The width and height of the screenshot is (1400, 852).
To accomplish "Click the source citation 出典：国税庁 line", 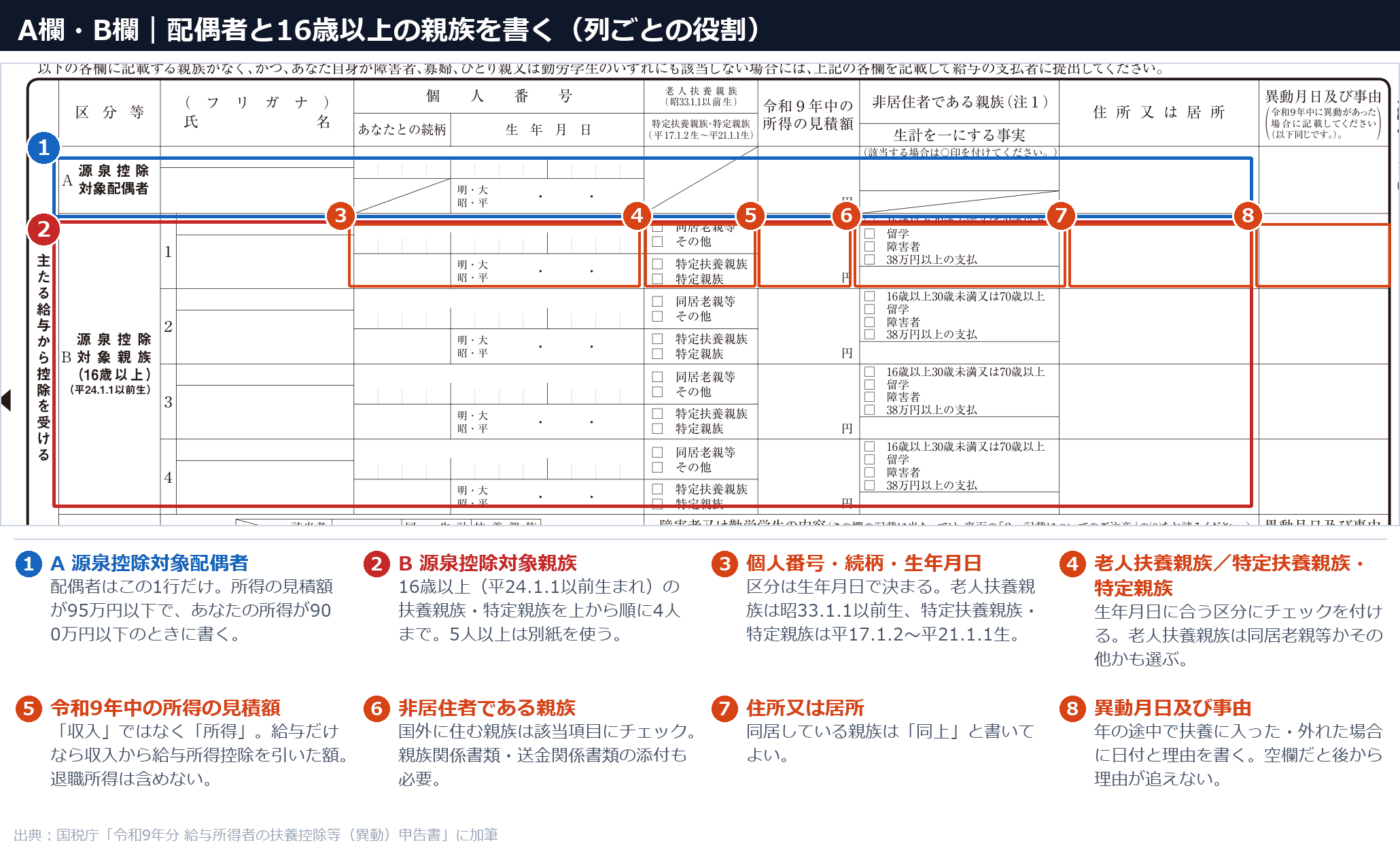I will pos(256,834).
